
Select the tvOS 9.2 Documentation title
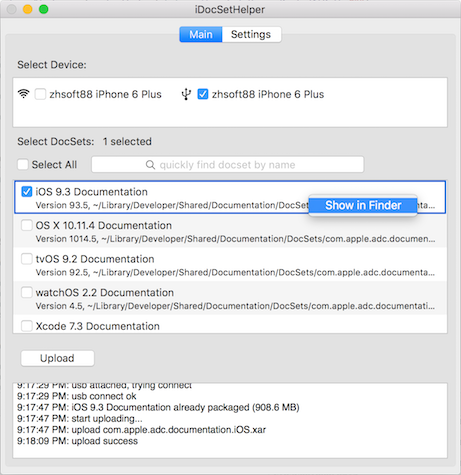click(x=95, y=259)
